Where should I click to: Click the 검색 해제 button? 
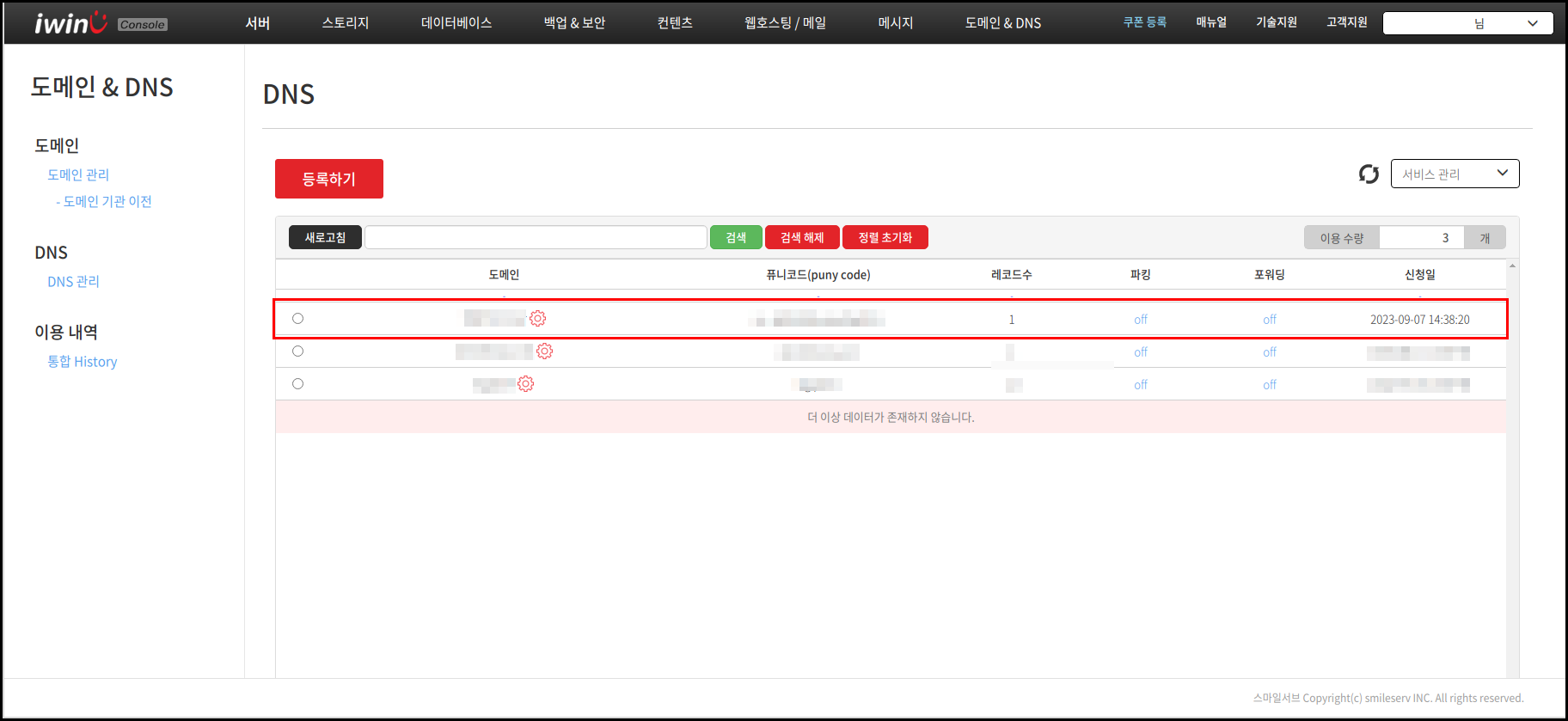(x=802, y=237)
